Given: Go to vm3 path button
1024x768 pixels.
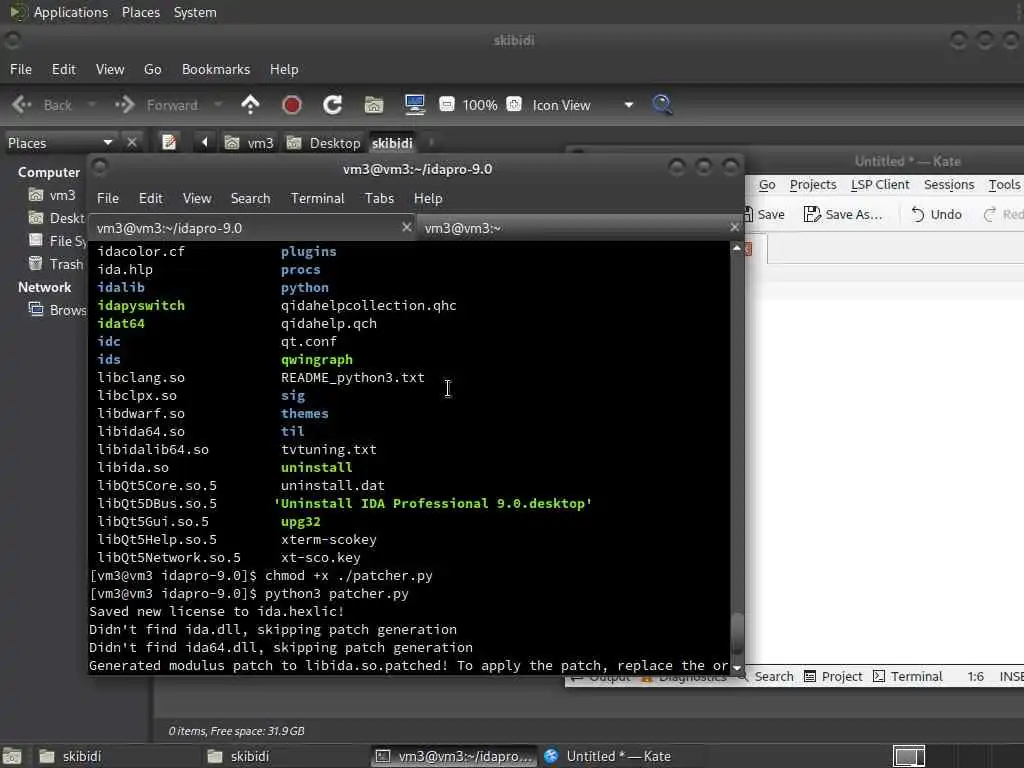Looking at the screenshot, I should 249,143.
